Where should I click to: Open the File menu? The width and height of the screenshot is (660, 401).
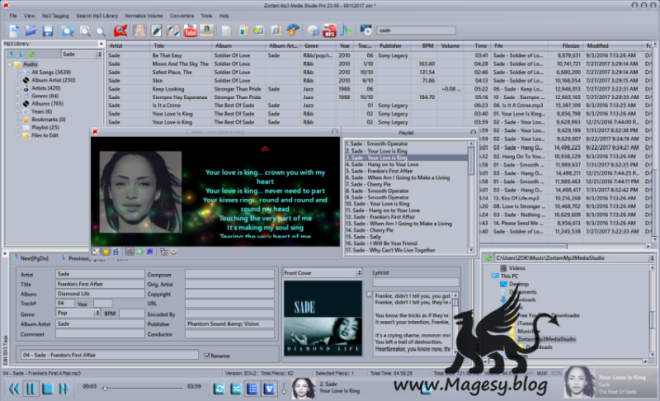pyautogui.click(x=13, y=16)
